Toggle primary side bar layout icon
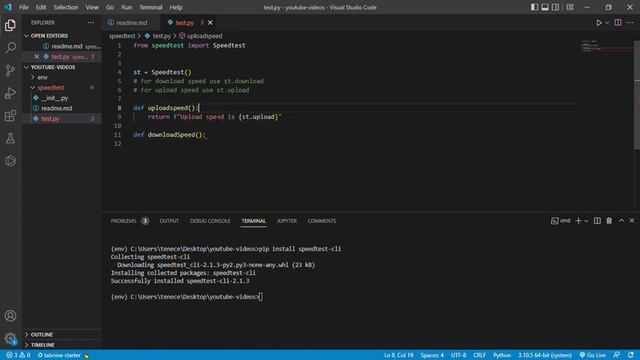640x360 pixels. click(534, 7)
